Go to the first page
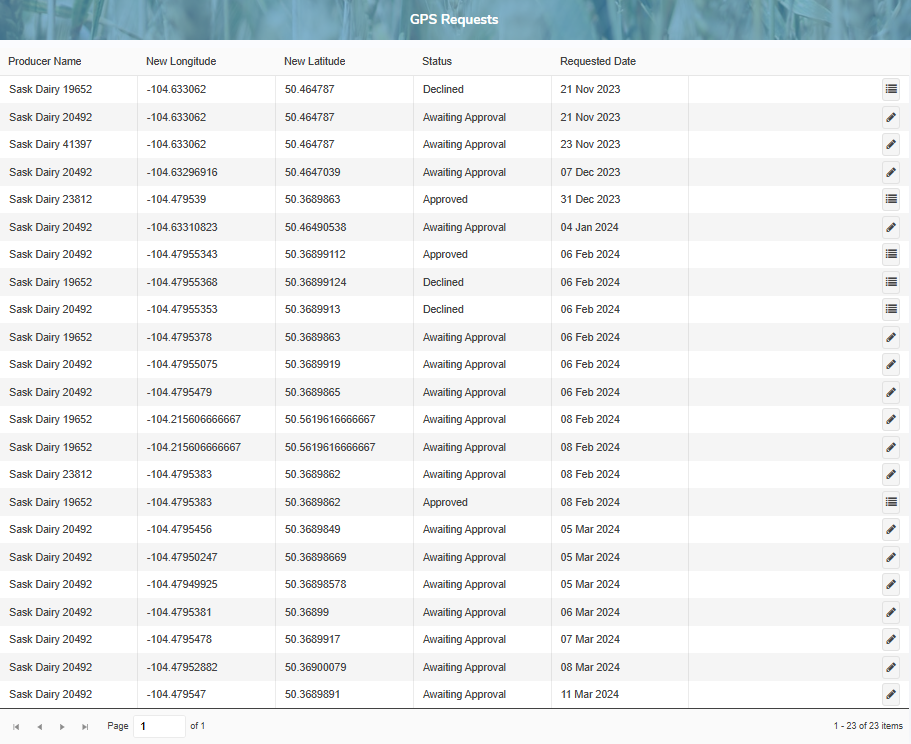The image size is (911, 744). [16, 726]
